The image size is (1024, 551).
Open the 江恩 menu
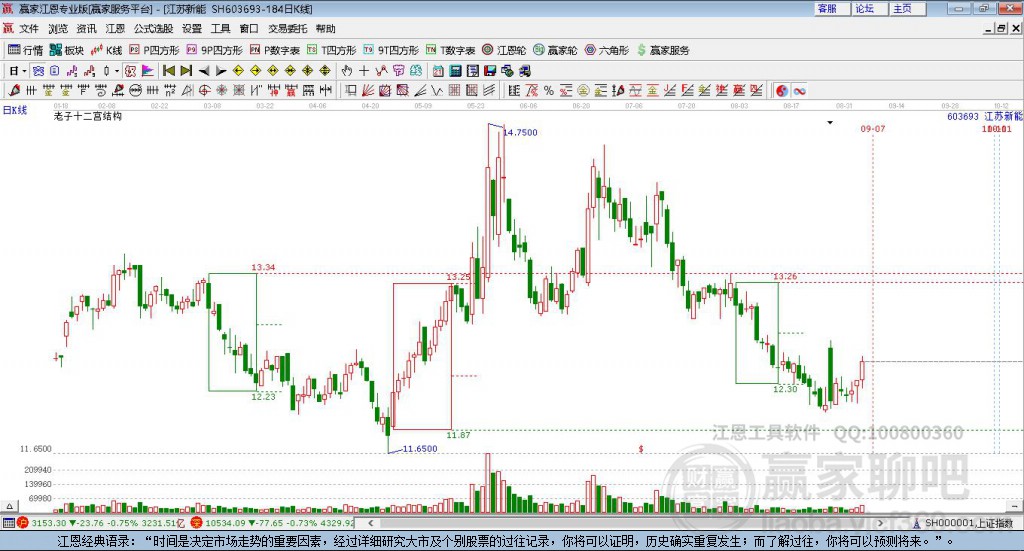pyautogui.click(x=115, y=29)
